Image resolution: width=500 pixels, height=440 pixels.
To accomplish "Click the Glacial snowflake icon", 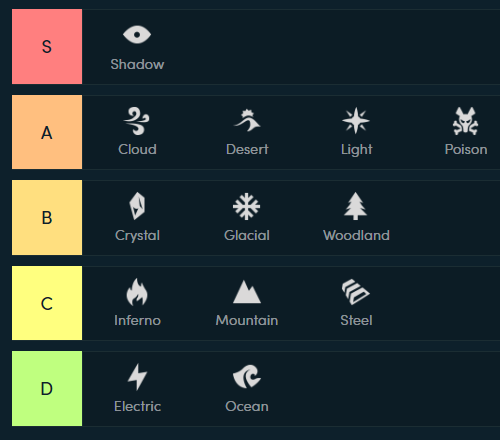I will pyautogui.click(x=246, y=206).
